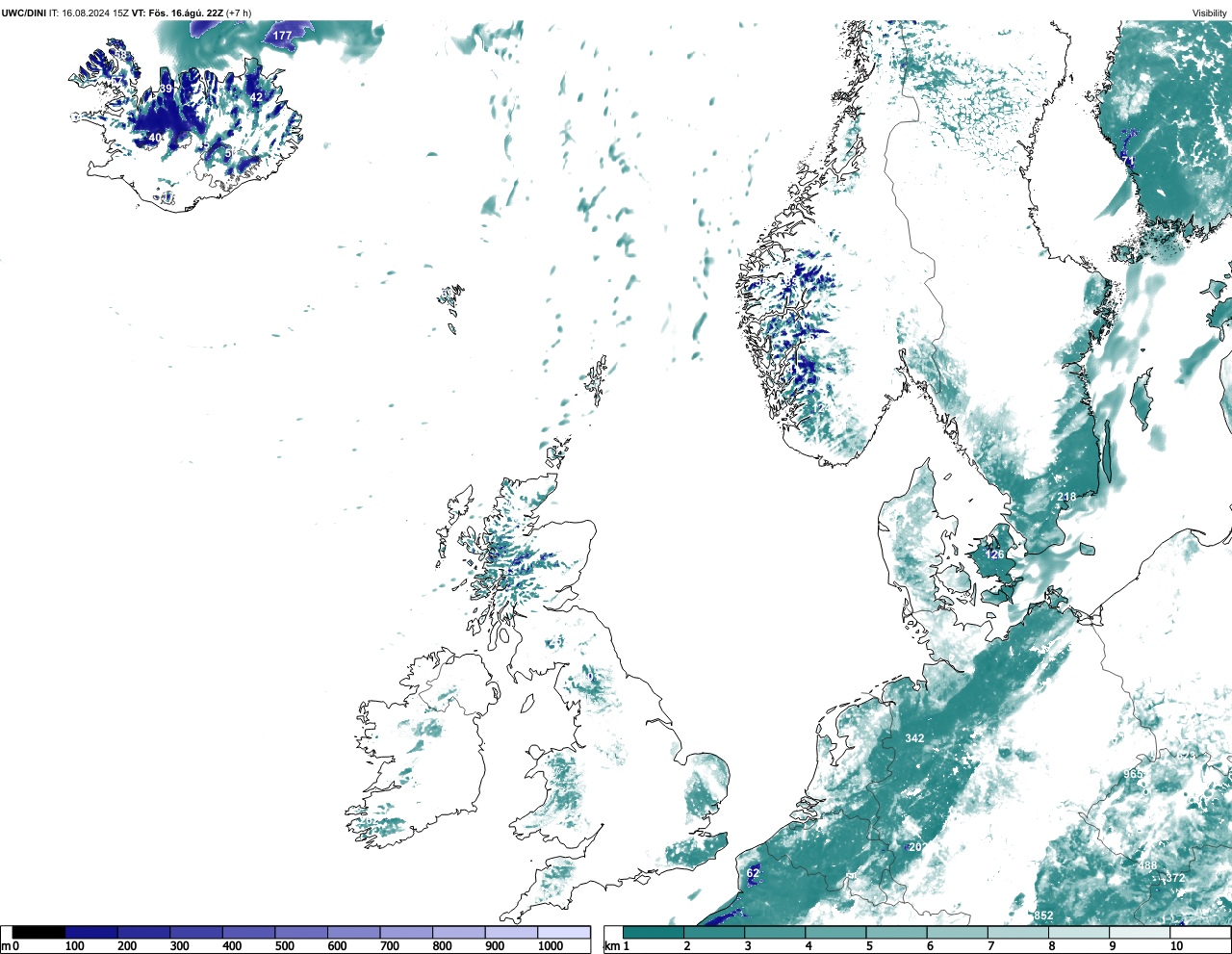Click the '62' value near the Belgian coast
1232x954 pixels.
click(x=753, y=873)
